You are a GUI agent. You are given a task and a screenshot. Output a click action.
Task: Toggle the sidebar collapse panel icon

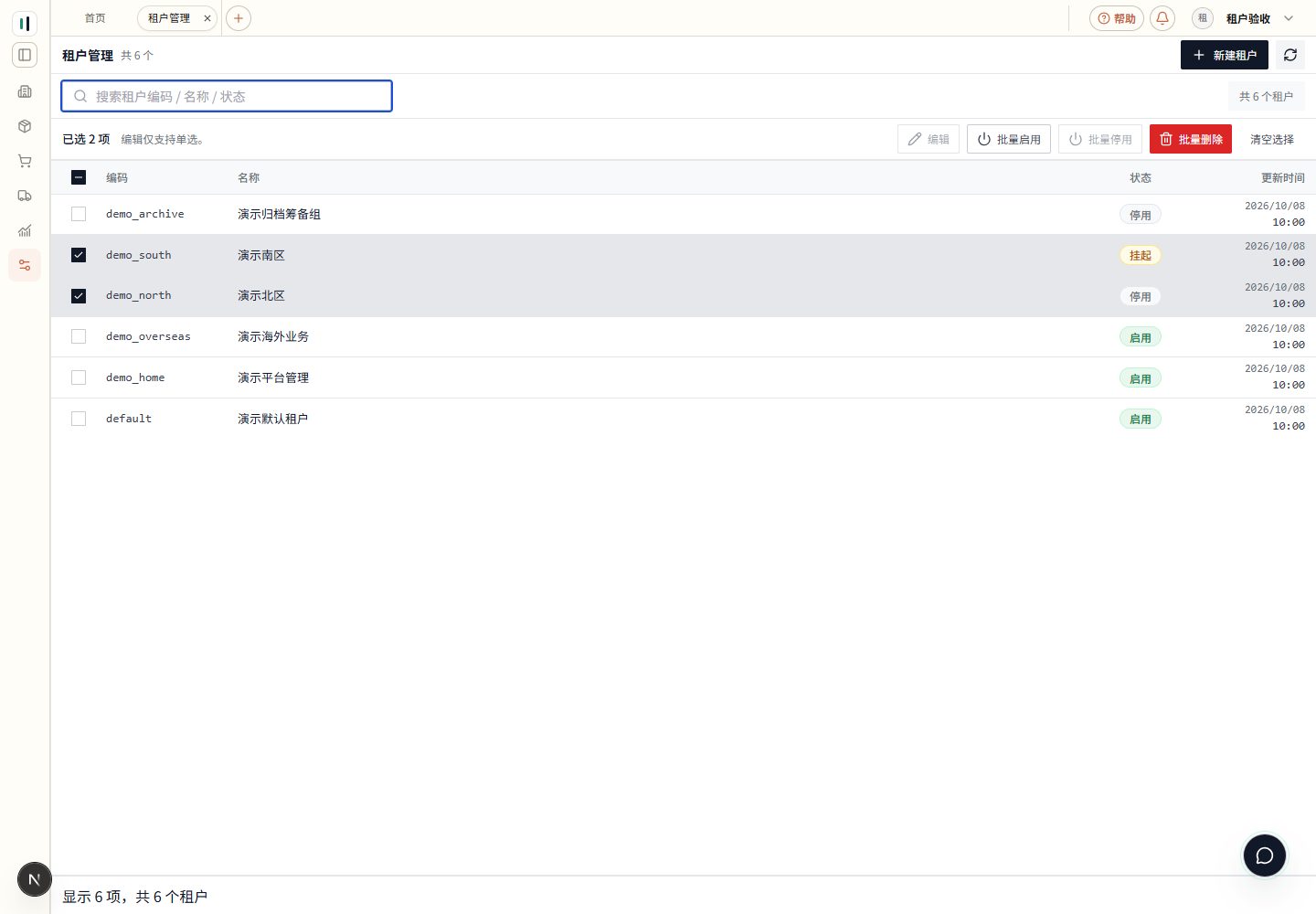25,55
